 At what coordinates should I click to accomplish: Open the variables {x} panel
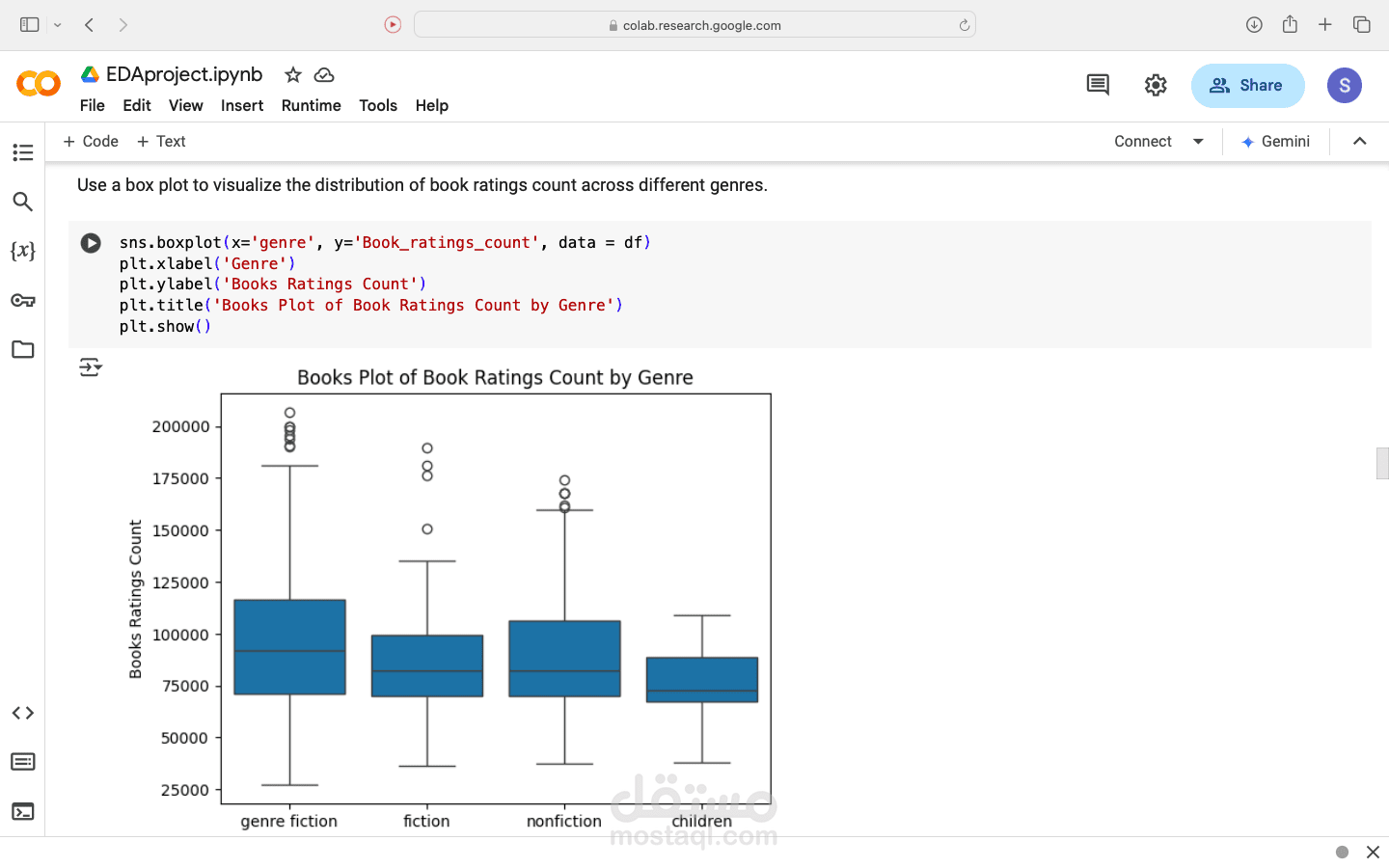point(23,251)
